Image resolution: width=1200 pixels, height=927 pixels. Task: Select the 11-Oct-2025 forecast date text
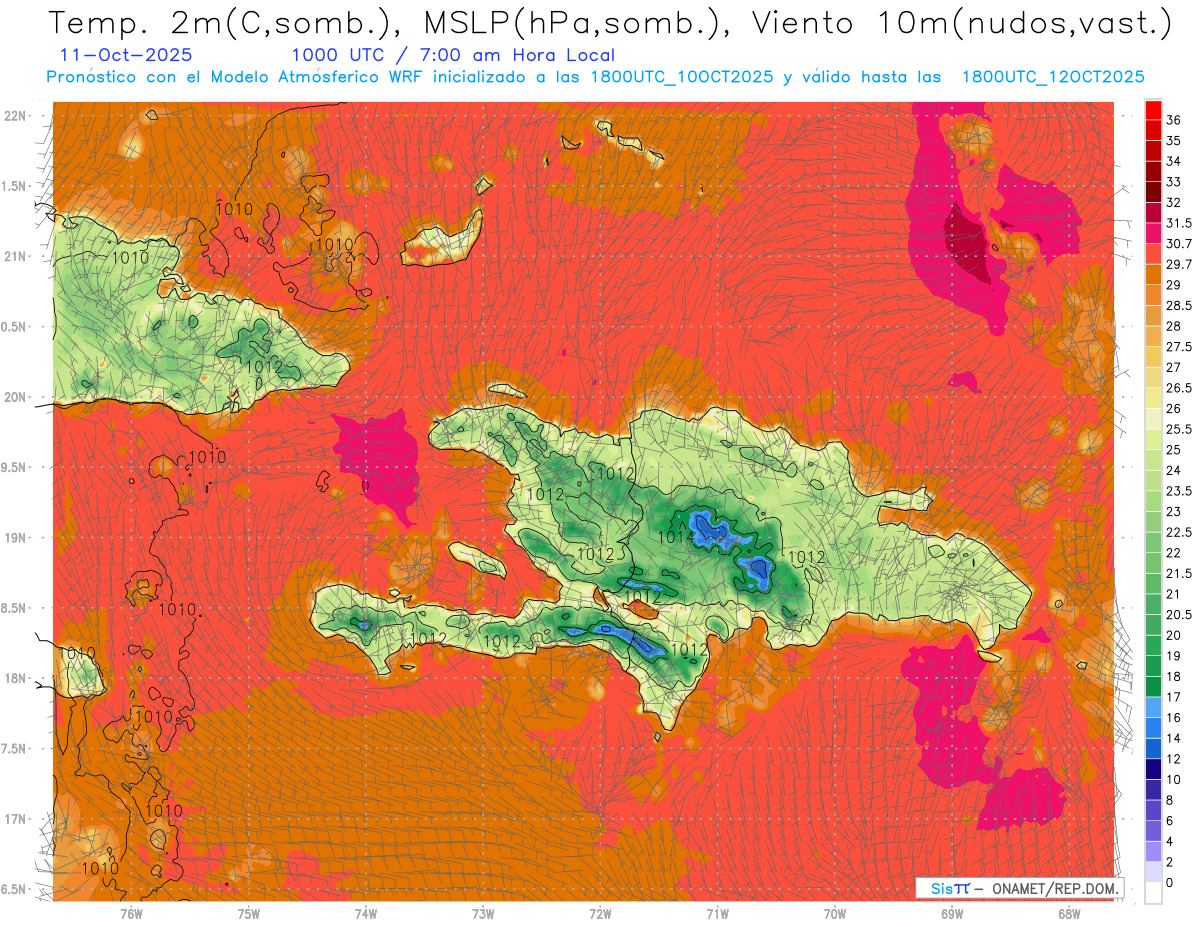pyautogui.click(x=127, y=55)
